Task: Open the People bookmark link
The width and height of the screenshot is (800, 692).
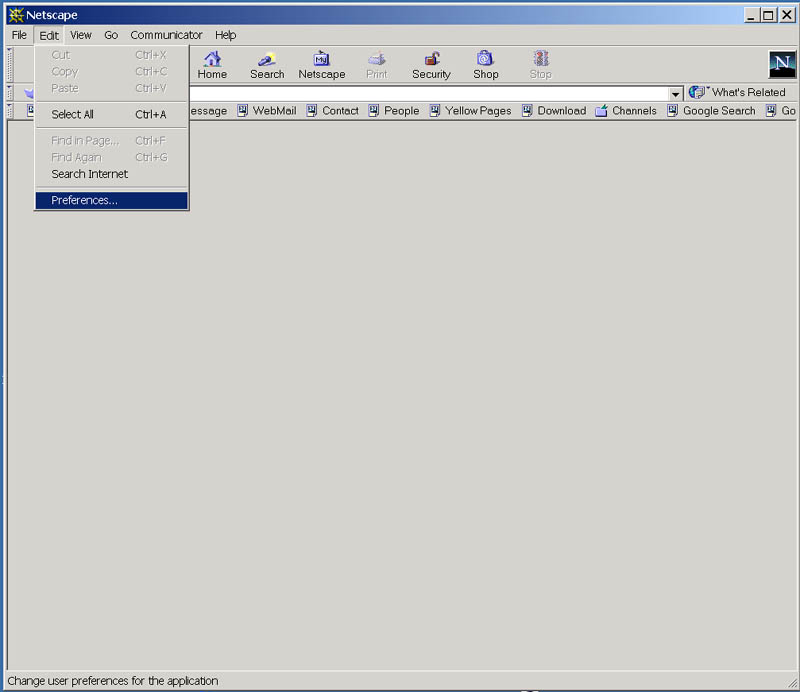Action: [402, 111]
